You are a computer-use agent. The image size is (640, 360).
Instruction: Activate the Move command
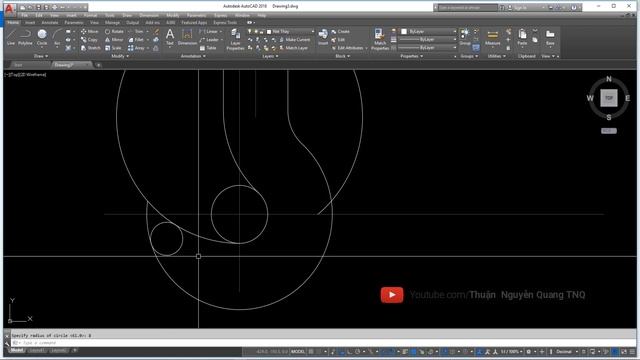[89, 31]
